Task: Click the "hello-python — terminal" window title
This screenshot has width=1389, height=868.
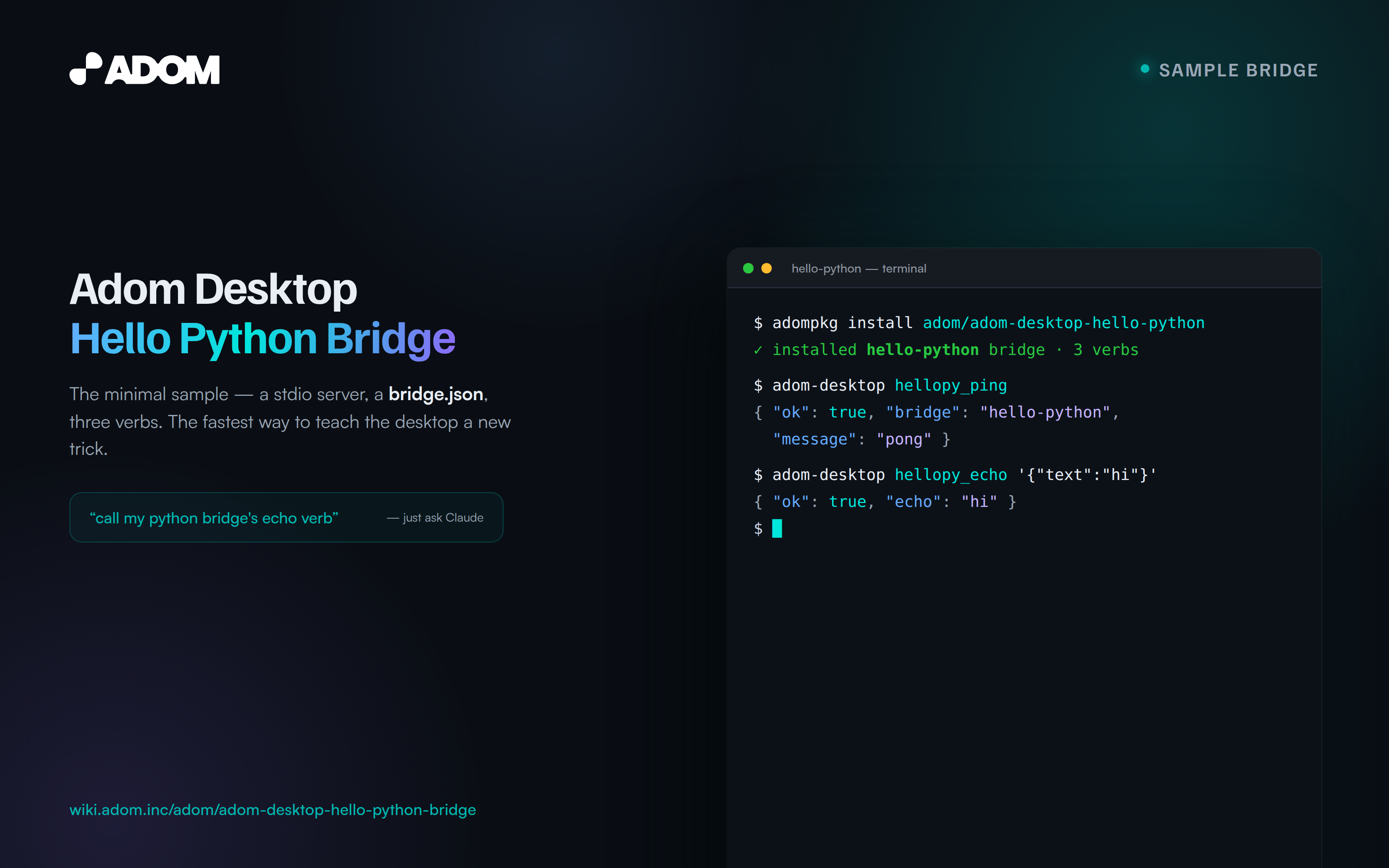Action: [x=859, y=269]
